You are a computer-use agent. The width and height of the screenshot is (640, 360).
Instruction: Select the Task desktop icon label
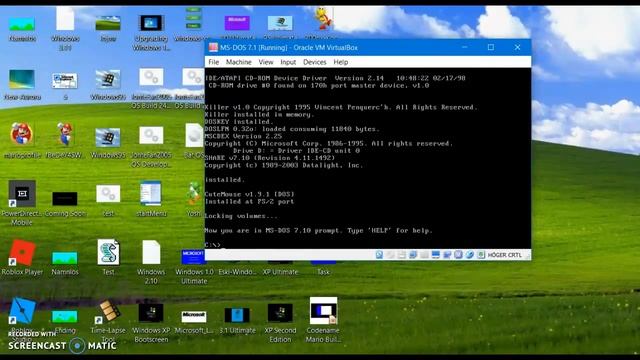[x=323, y=272]
